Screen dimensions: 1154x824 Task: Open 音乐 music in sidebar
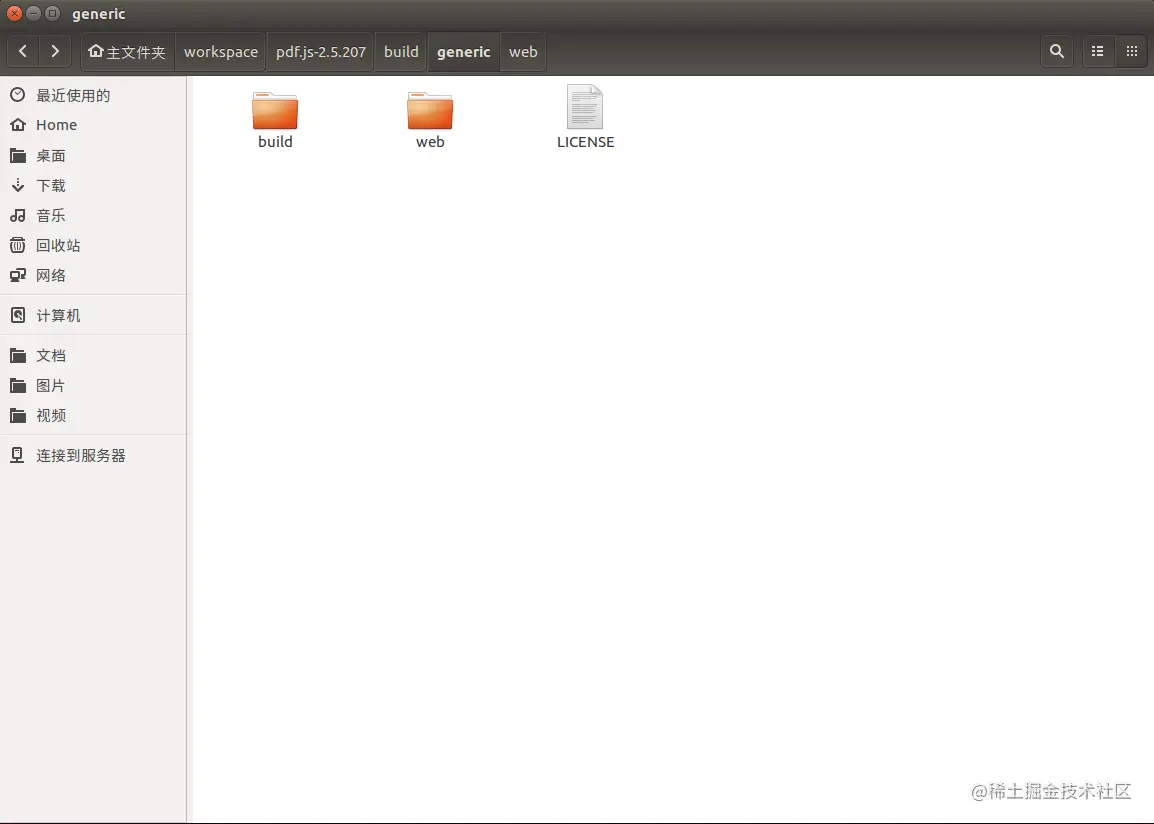click(x=93, y=216)
